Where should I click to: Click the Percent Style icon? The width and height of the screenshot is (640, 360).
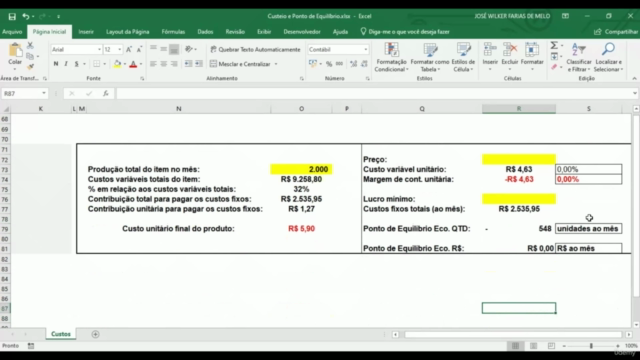tap(329, 64)
